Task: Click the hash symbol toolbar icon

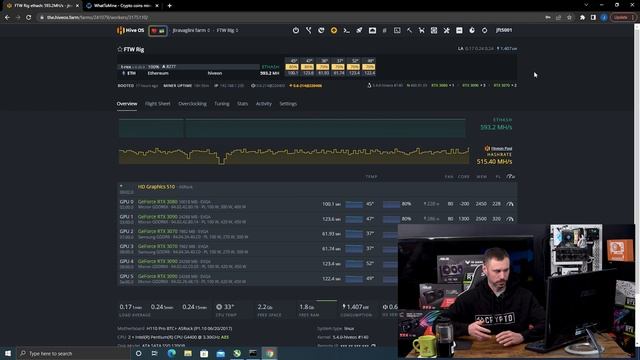Action: pos(384,30)
